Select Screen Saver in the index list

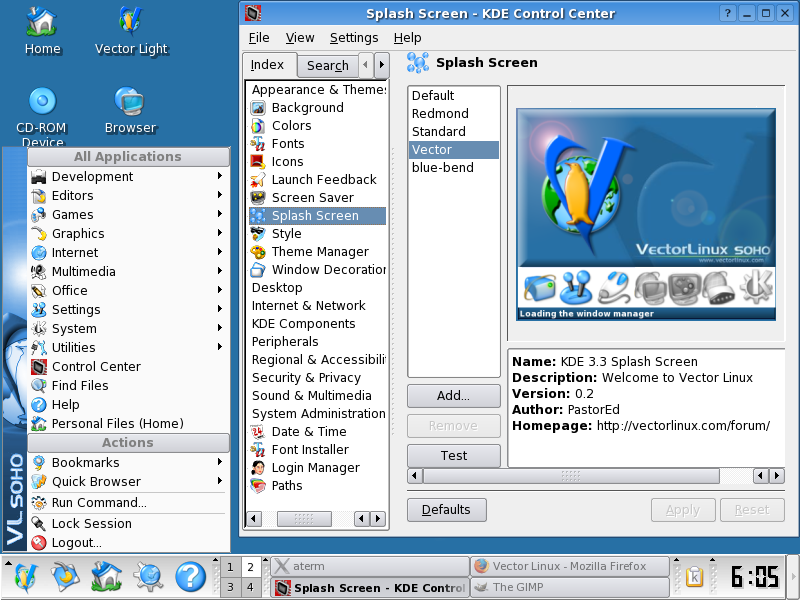312,197
